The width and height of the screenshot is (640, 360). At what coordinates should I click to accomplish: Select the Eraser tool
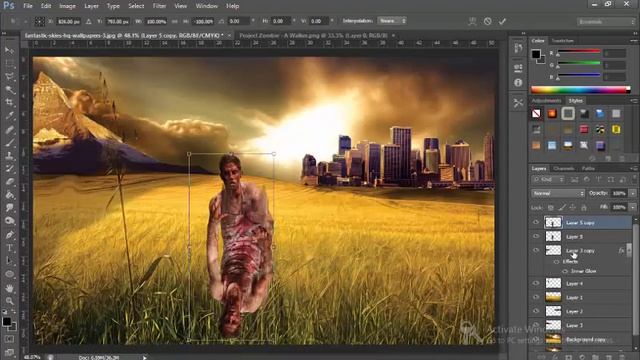9,182
